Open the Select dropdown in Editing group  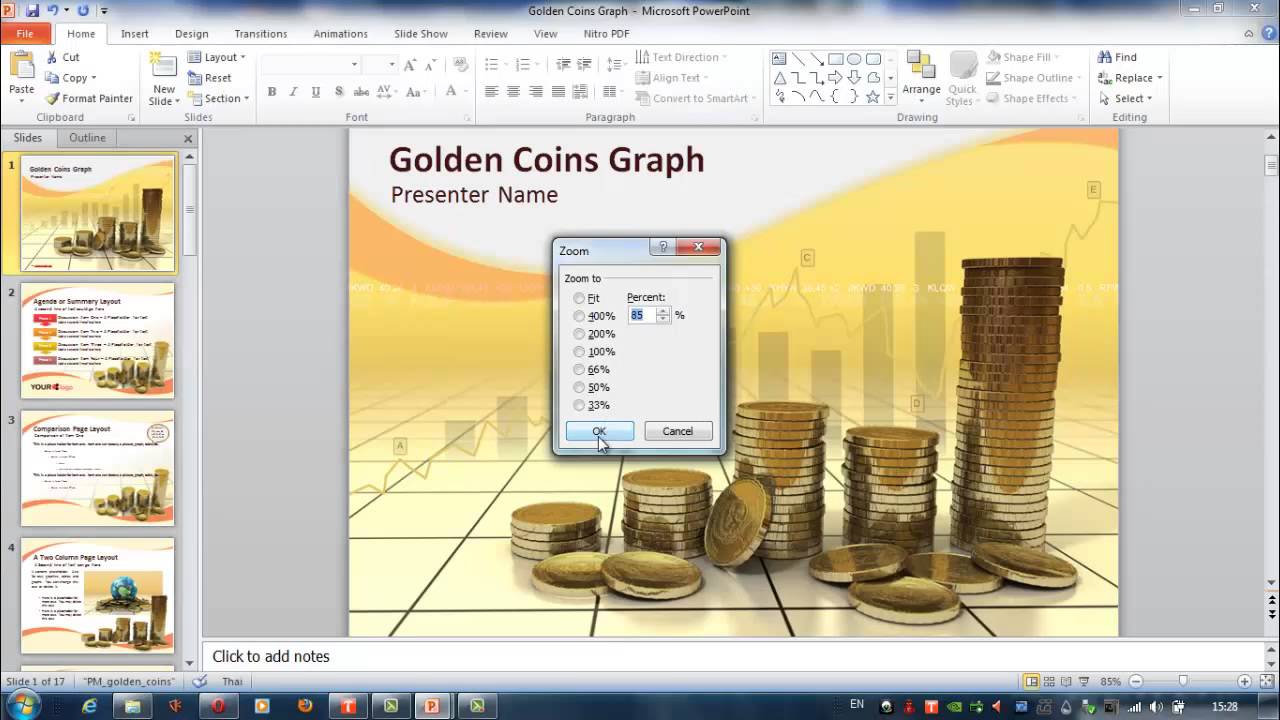1126,98
